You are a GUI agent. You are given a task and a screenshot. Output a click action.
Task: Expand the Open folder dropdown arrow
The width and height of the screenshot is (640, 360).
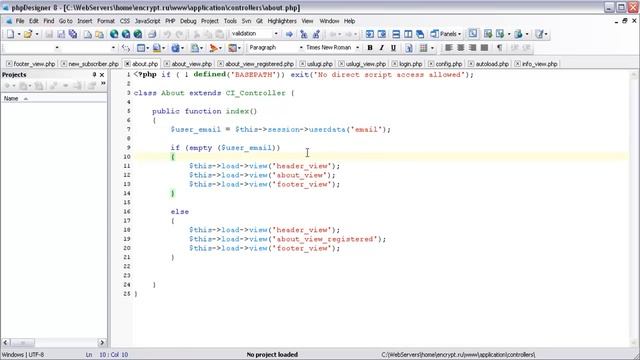tap(37, 34)
